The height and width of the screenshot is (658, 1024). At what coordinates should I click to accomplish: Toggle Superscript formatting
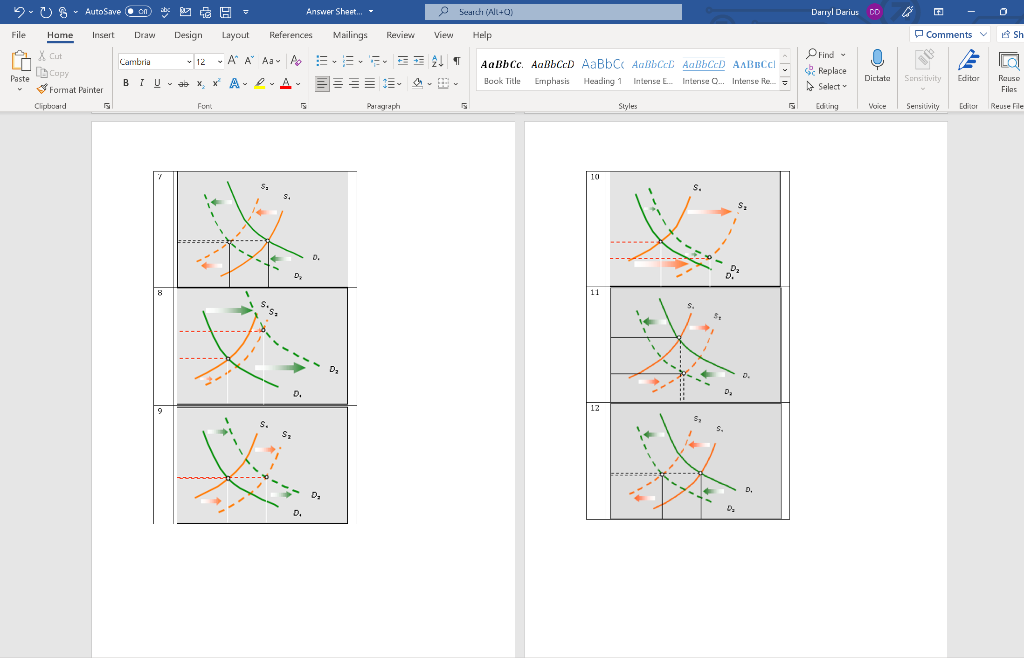[x=217, y=83]
